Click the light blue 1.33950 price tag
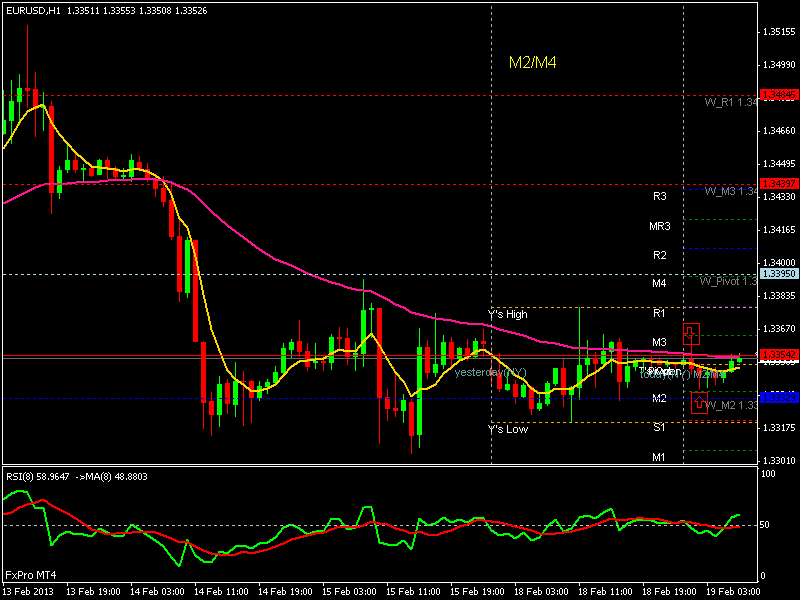This screenshot has height=600, width=800. pos(779,274)
